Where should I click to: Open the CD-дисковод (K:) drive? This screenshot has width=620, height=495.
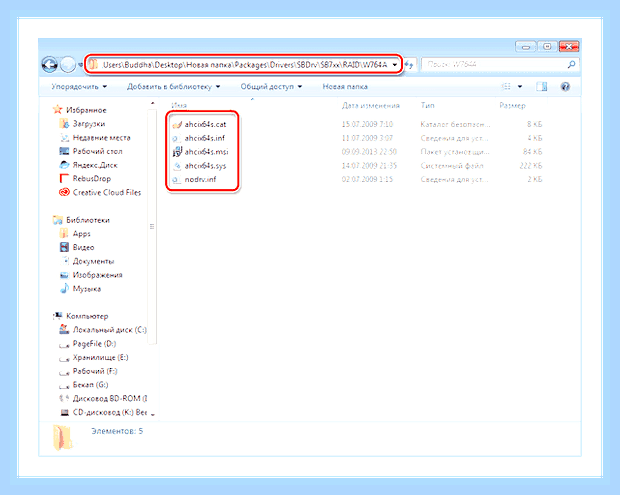pyautogui.click(x=110, y=412)
